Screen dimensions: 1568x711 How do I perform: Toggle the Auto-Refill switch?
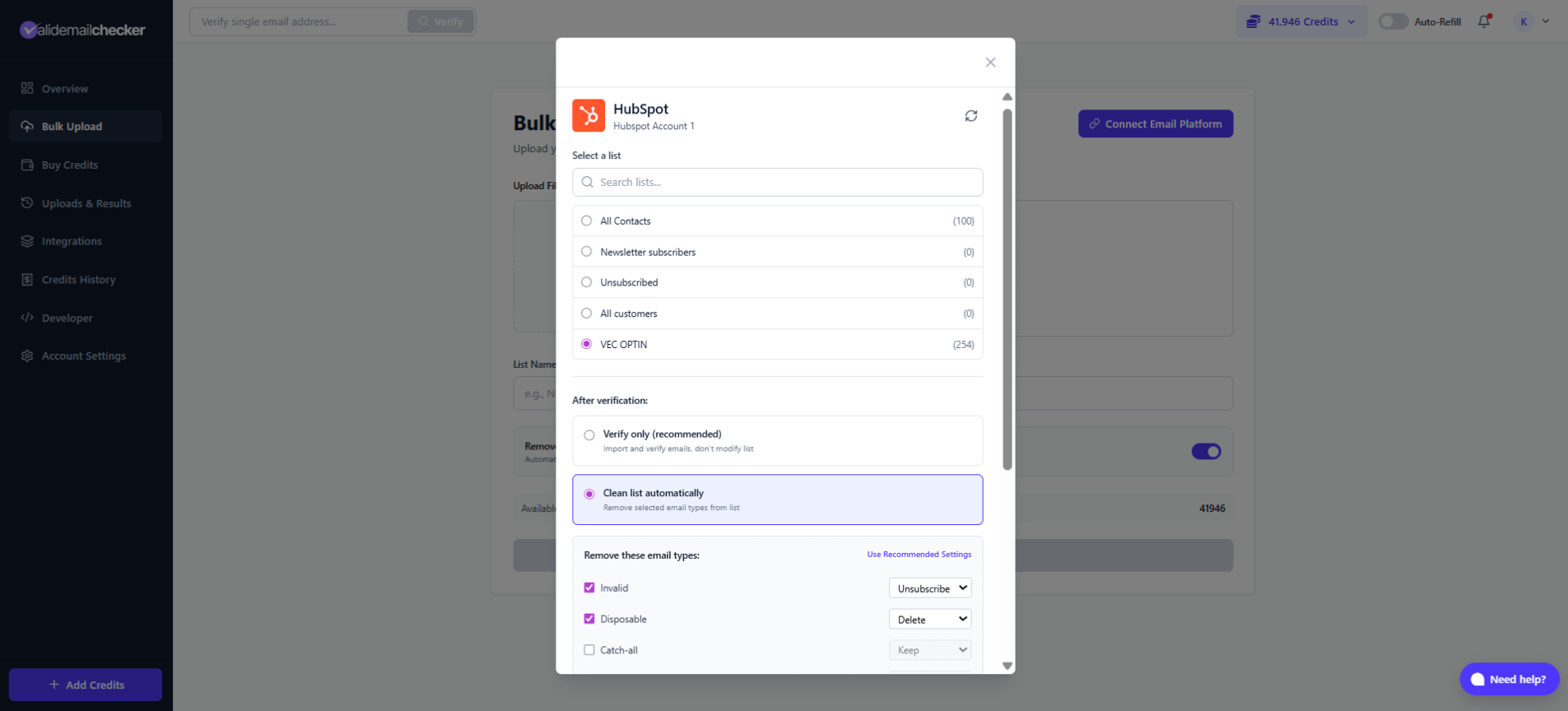[x=1394, y=21]
